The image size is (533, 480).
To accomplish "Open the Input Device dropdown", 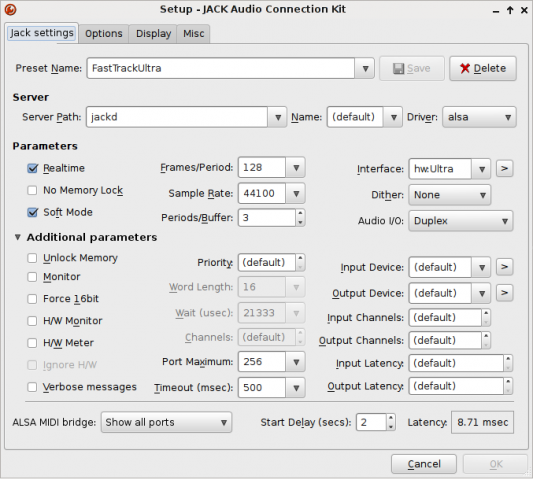I will 482,267.
